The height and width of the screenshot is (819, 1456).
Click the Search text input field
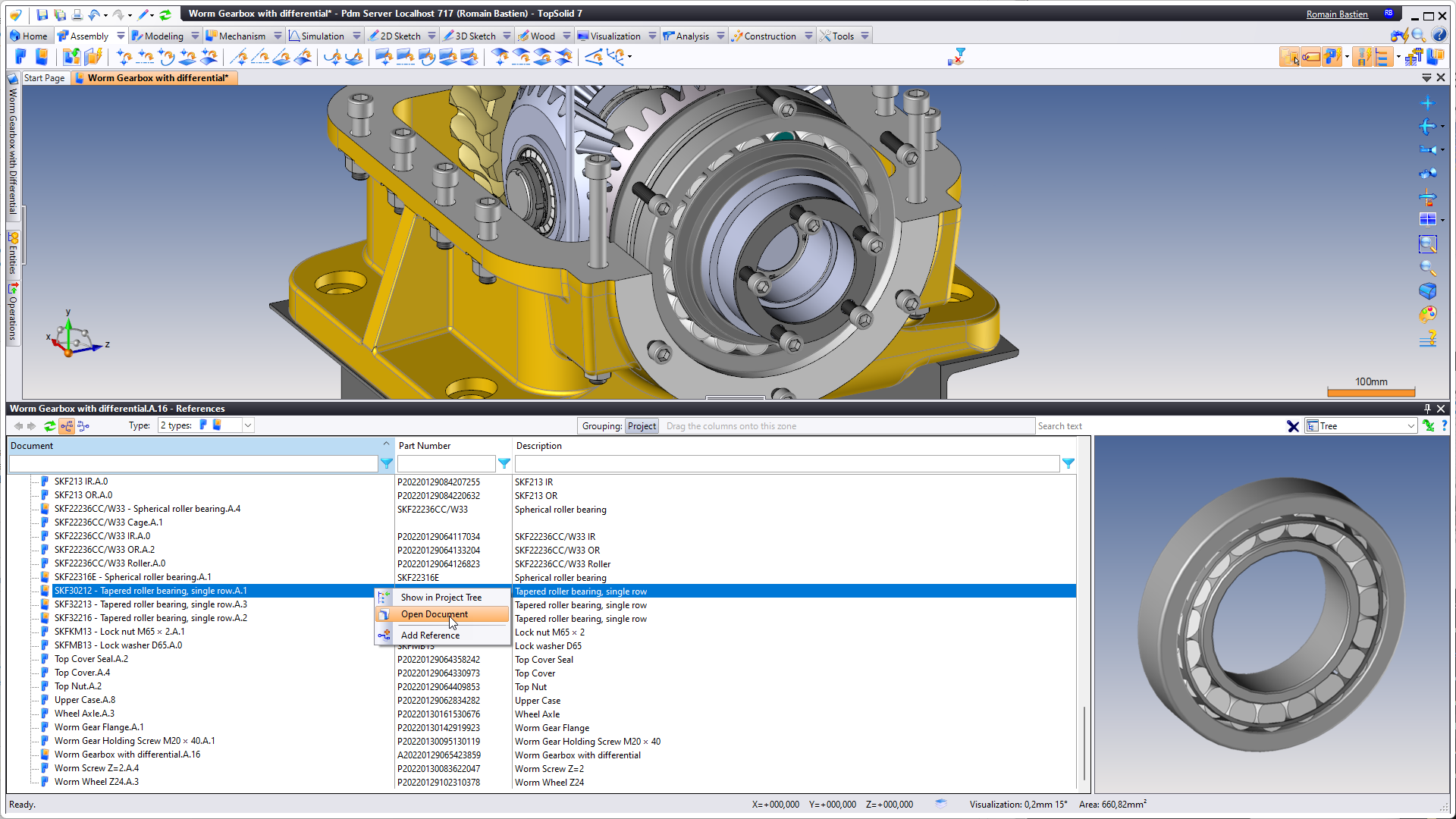coord(1159,426)
